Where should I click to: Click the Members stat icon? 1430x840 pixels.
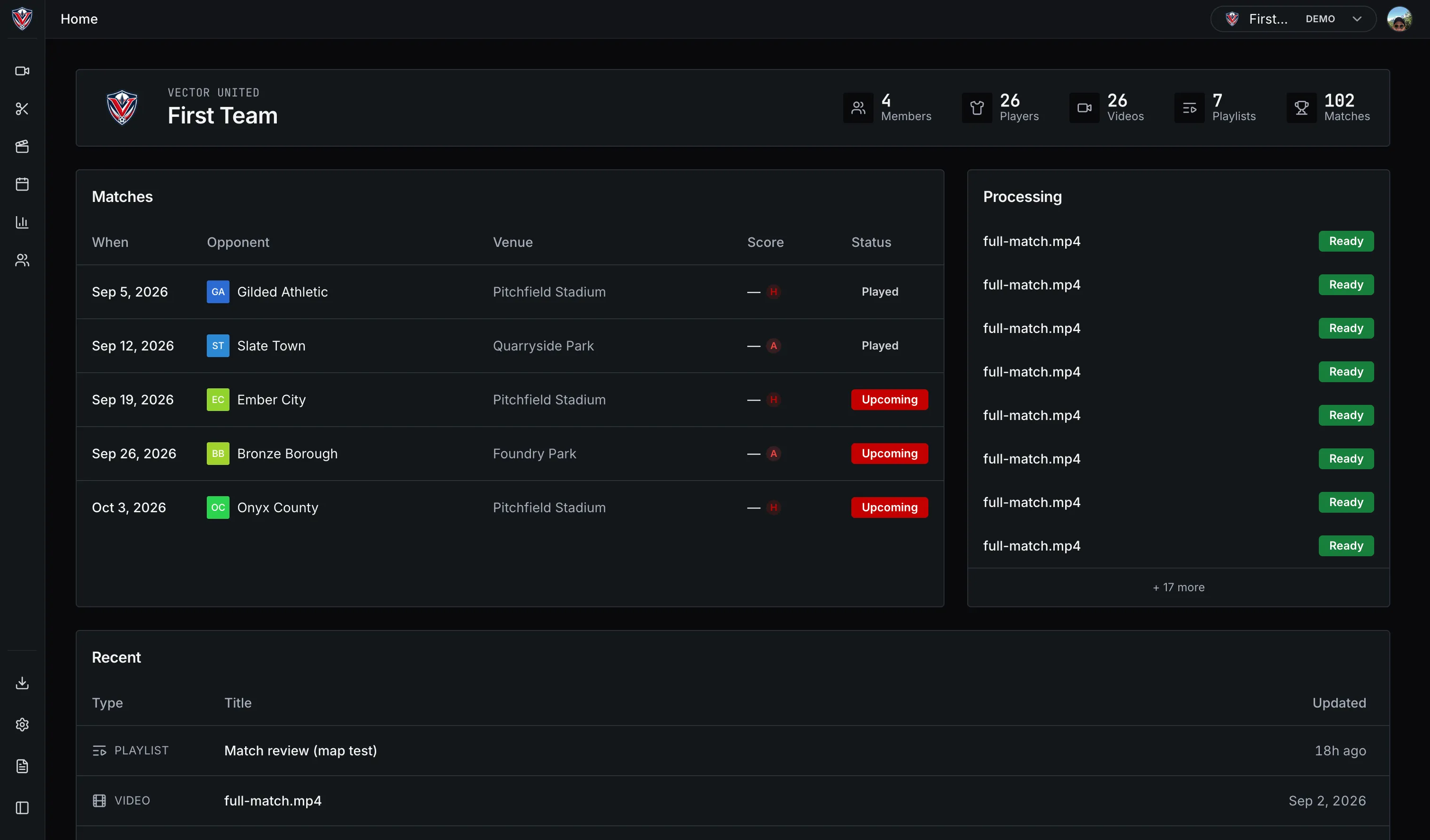(x=858, y=108)
